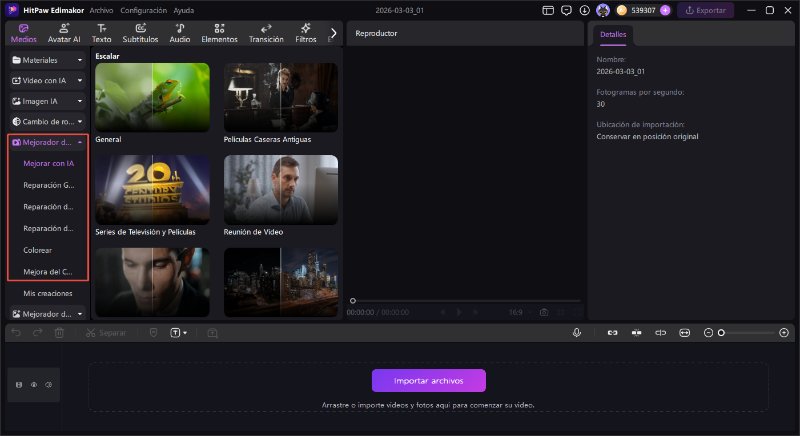Screen dimensions: 800x436
Task: Select Mejora del C... in sidebar
Action: coord(47,272)
